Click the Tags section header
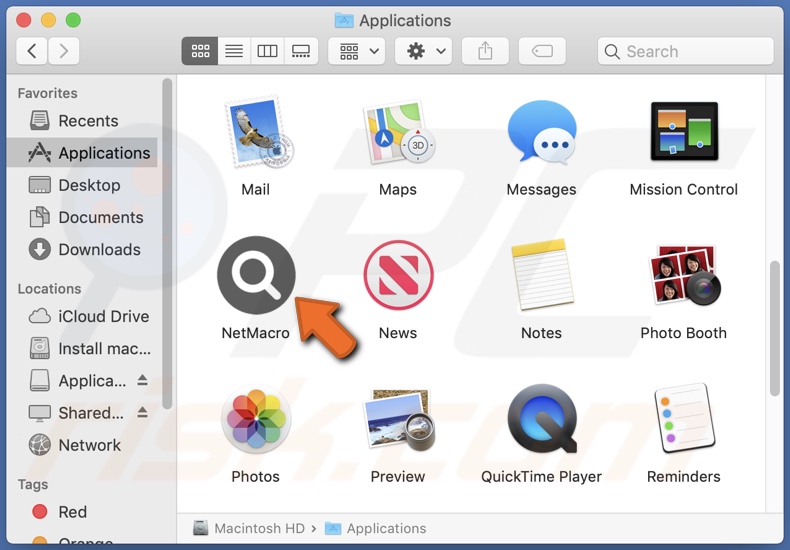 [x=33, y=485]
